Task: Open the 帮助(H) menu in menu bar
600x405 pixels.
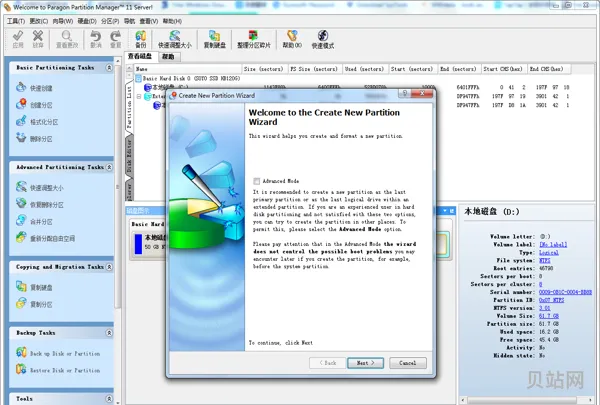Action: [172, 21]
